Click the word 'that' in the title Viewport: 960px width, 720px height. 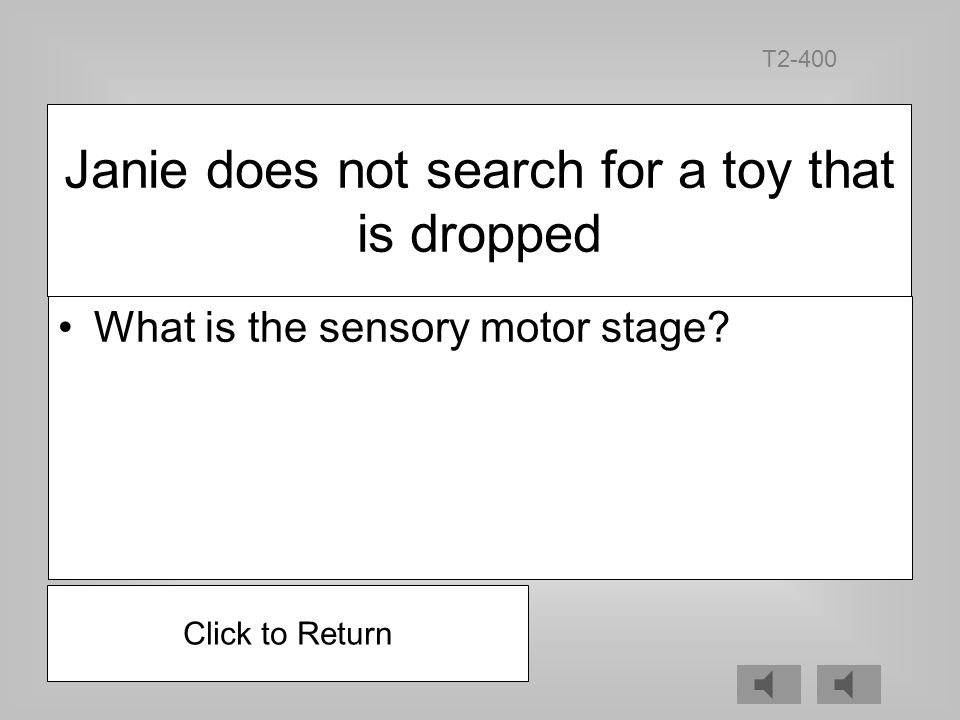pyautogui.click(x=852, y=169)
